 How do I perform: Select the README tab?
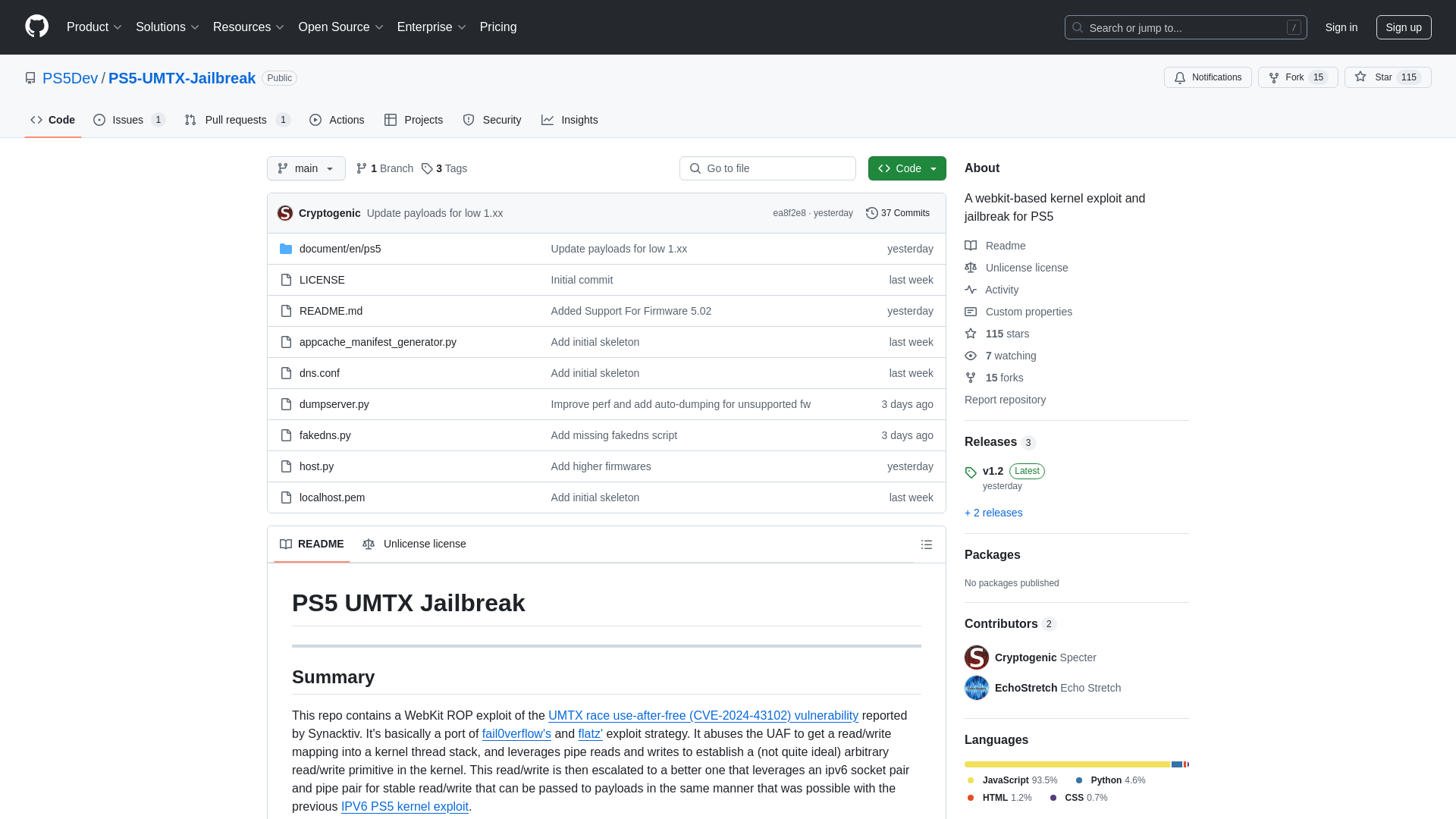(312, 544)
